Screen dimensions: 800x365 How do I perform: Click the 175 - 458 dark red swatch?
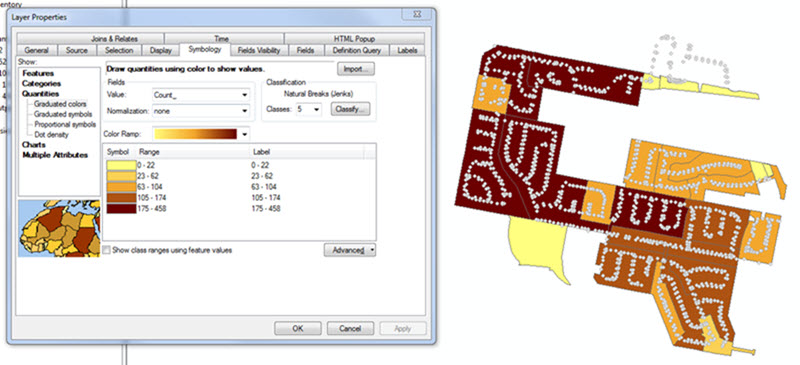(121, 208)
